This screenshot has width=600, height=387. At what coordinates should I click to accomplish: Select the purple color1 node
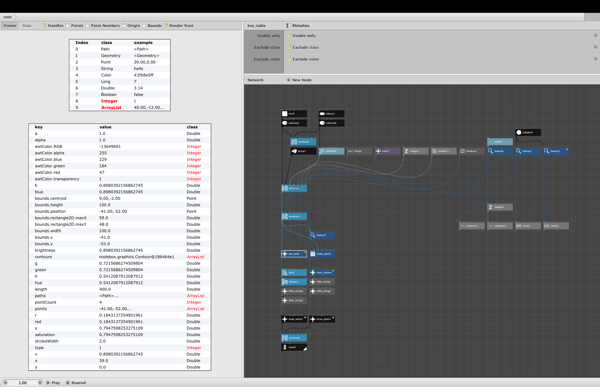pyautogui.click(x=388, y=151)
